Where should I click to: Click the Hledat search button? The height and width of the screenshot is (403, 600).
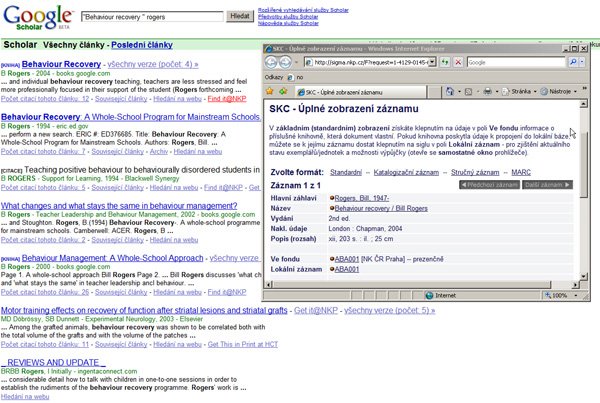(x=240, y=16)
